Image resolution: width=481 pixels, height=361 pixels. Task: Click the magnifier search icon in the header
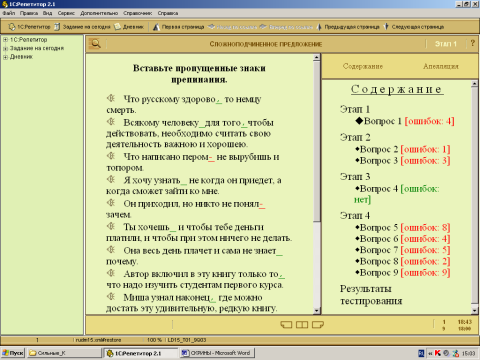click(x=95, y=44)
